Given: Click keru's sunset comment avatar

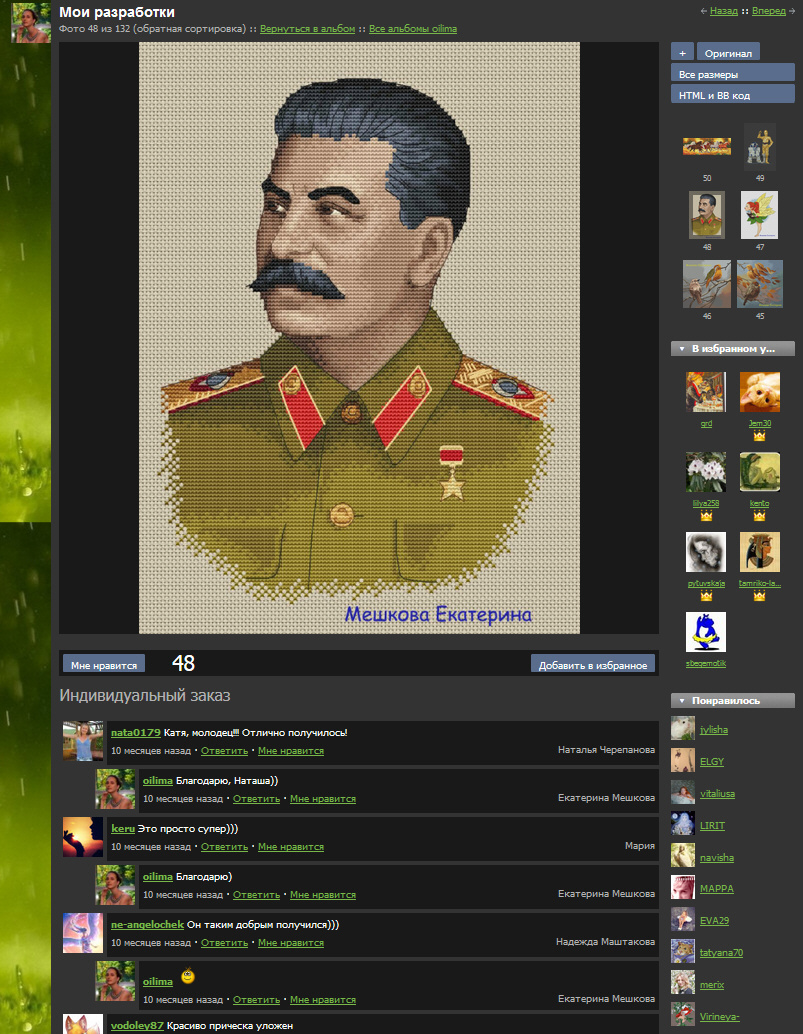Looking at the screenshot, I should [83, 837].
